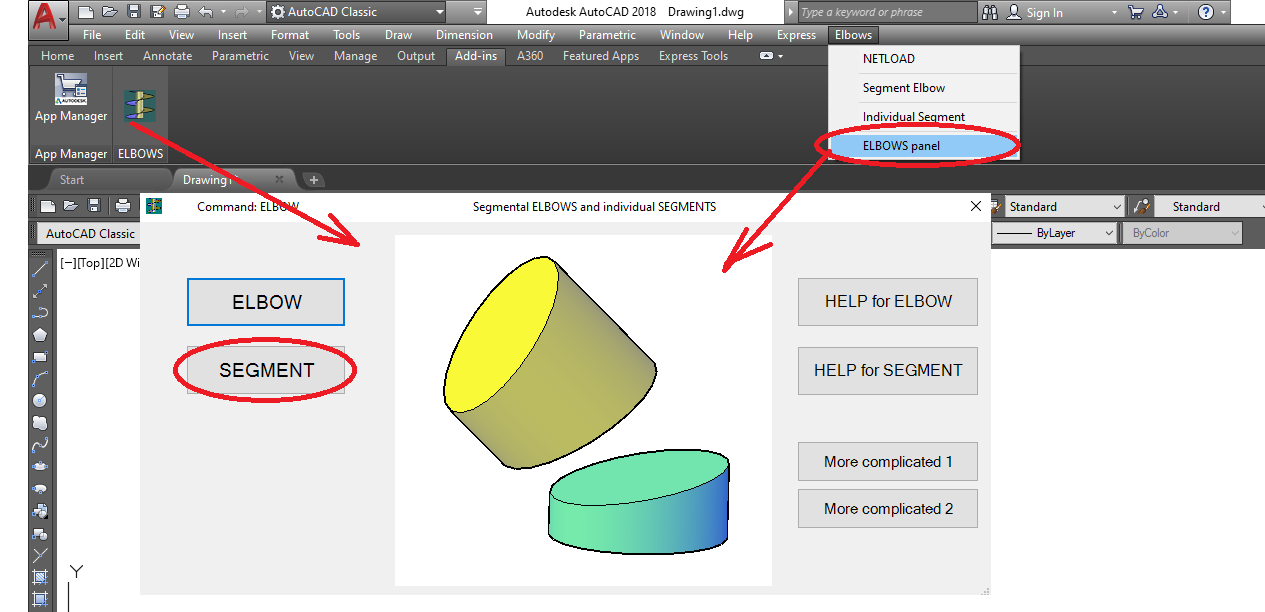The height and width of the screenshot is (612, 1265).
Task: Click Plot printer icon in quick access toolbar
Action: tap(181, 12)
